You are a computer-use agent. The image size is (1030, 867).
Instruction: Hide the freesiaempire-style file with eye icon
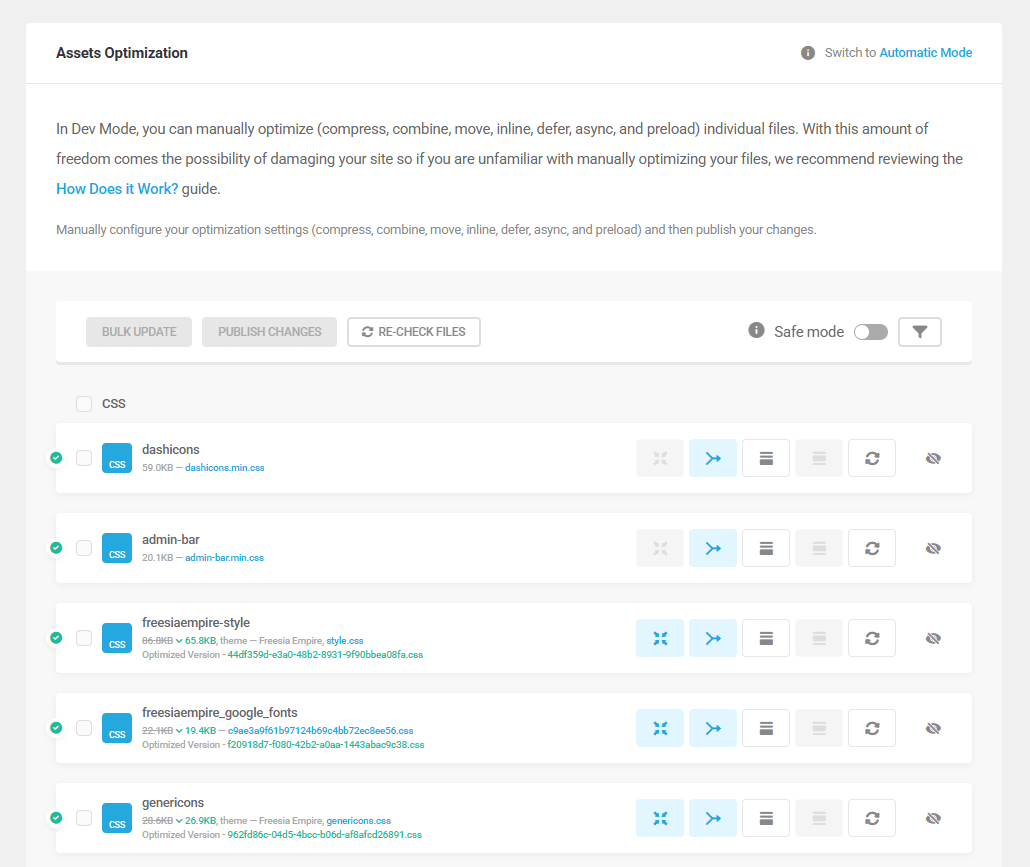933,638
